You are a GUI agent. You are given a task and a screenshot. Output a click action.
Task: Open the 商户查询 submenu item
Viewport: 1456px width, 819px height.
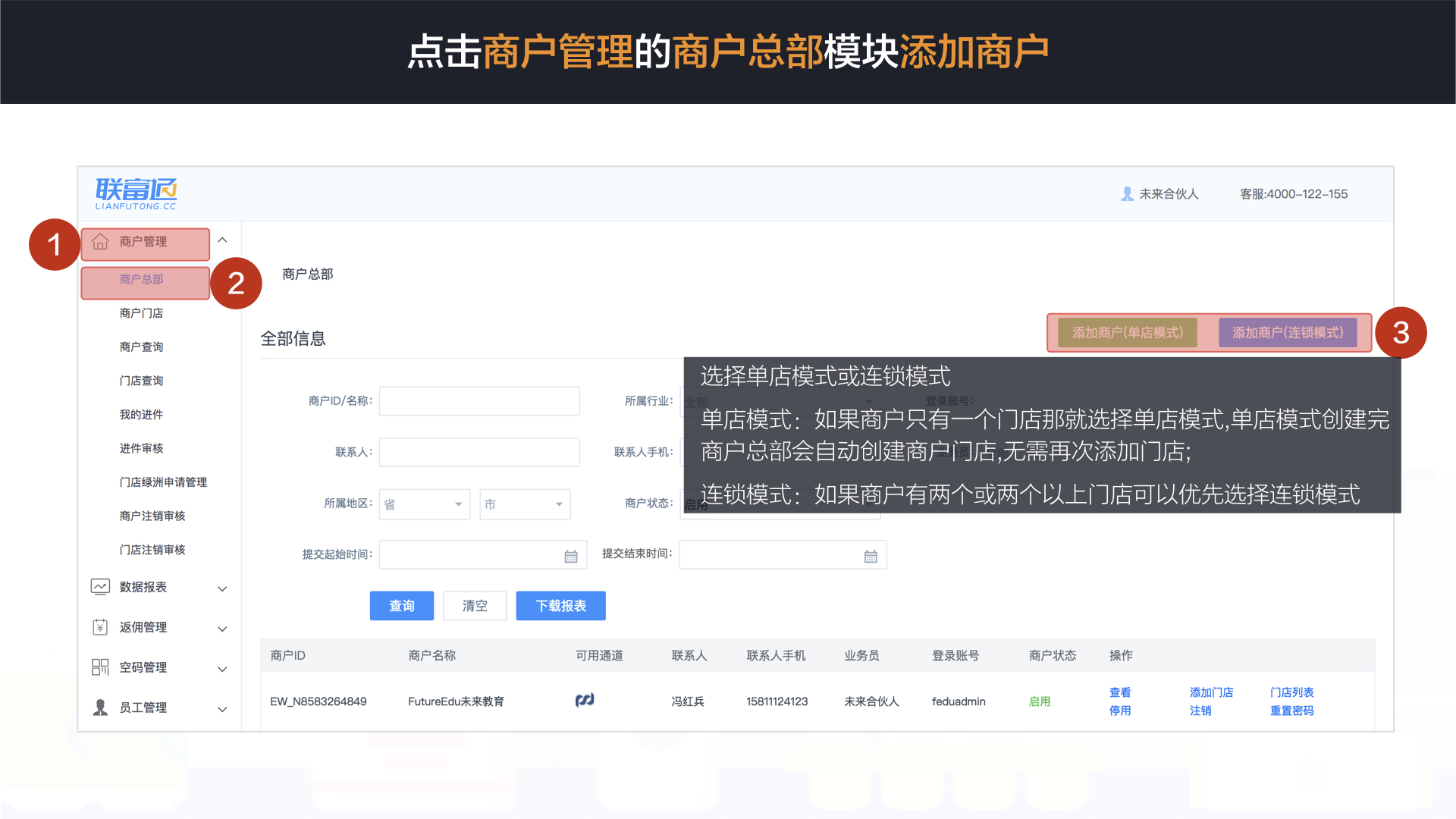(x=141, y=347)
